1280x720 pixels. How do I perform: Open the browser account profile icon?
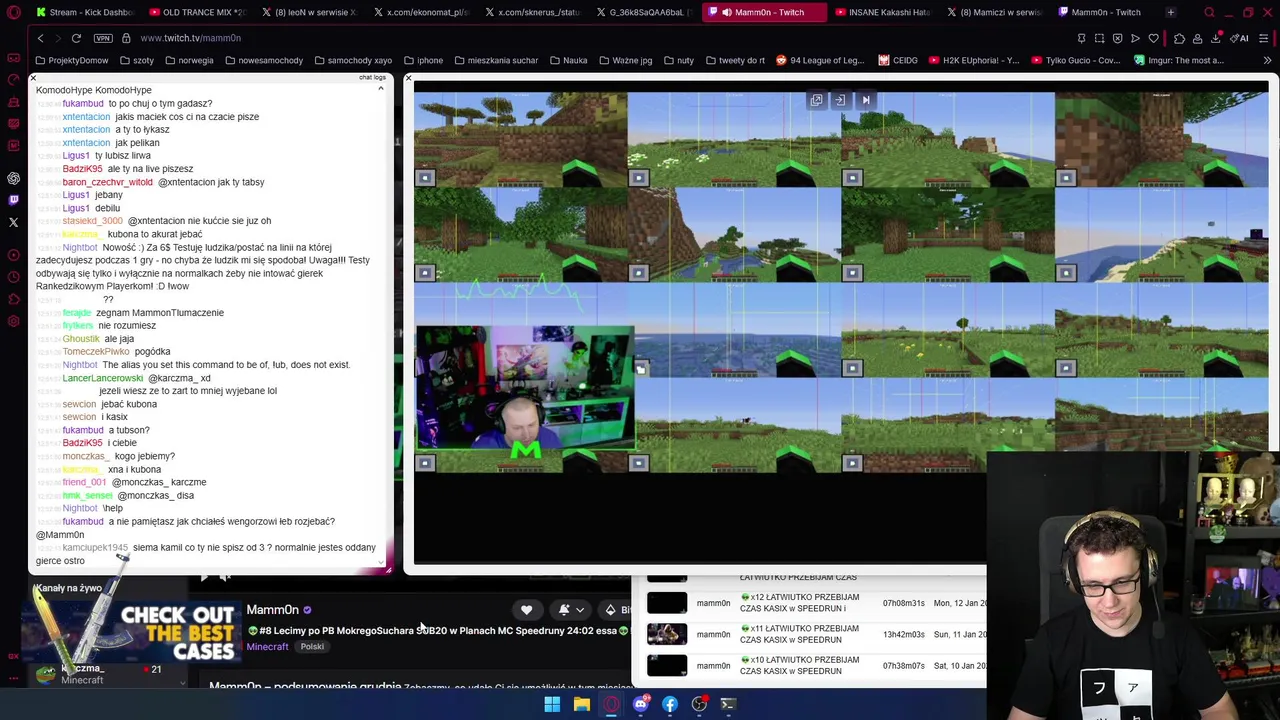1197,38
